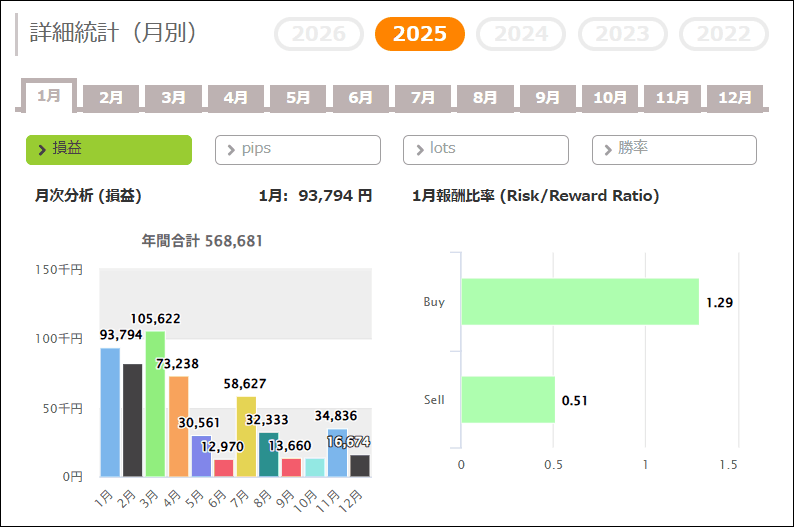Click the blue January bar showing 93,794
Viewport: 794px width, 527px height.
[x=110, y=412]
